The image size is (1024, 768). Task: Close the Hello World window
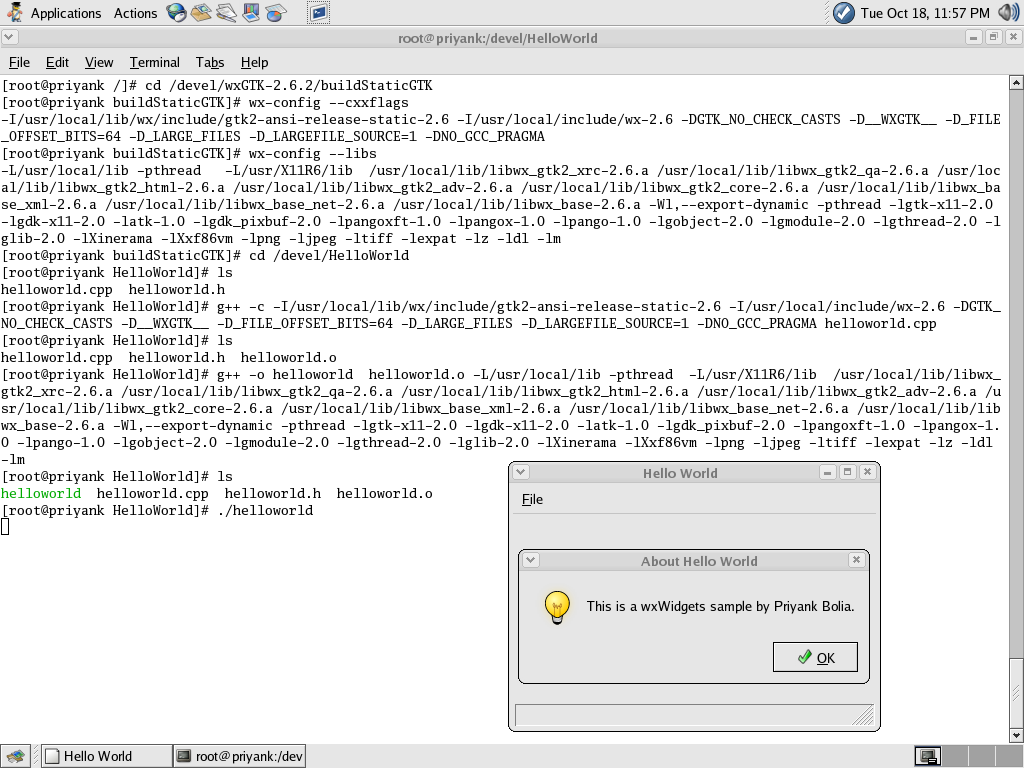(867, 472)
